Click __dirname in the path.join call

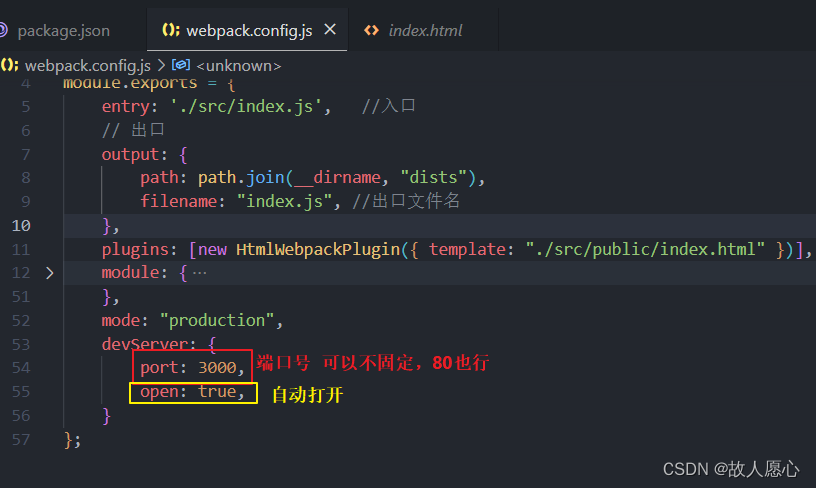coord(337,178)
